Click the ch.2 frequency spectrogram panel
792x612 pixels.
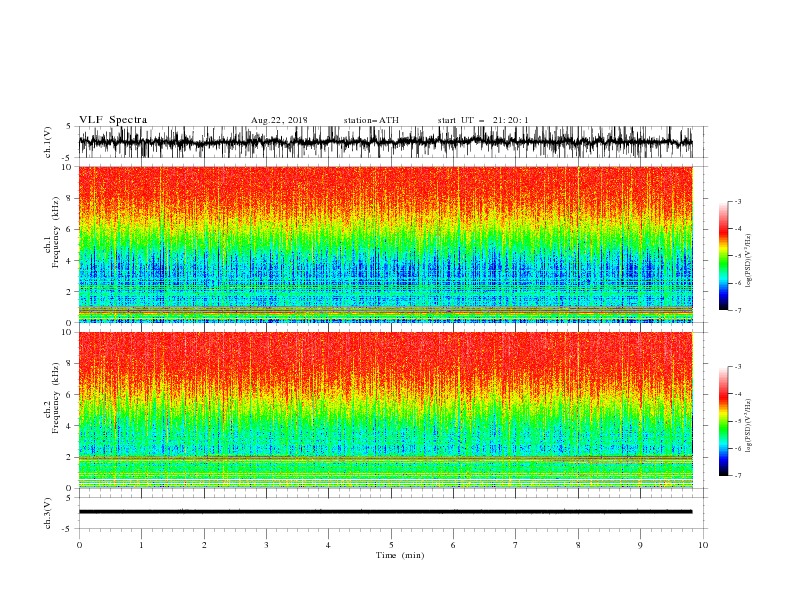coord(386,410)
